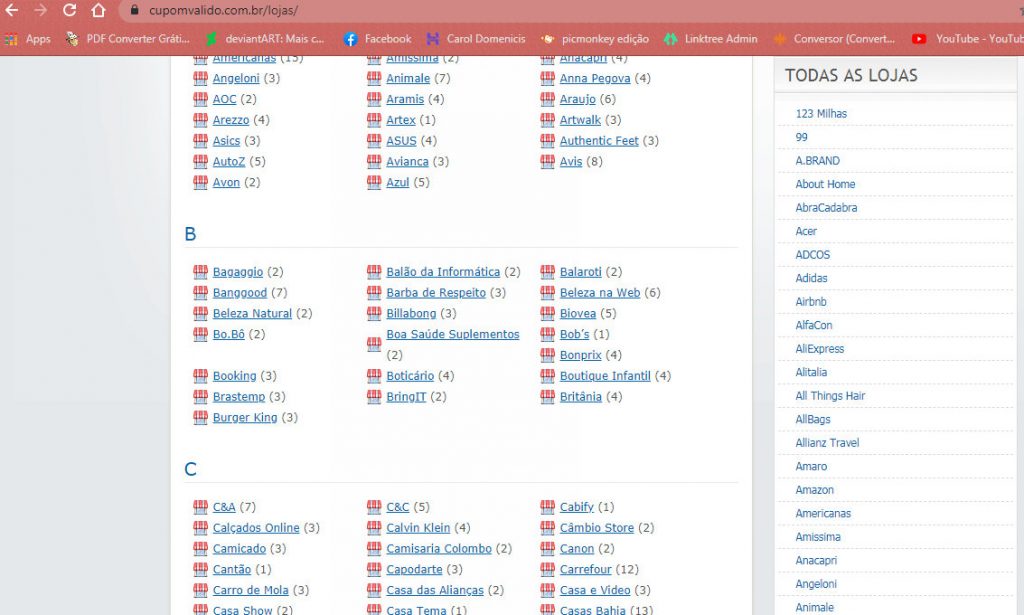This screenshot has height=615, width=1024.
Task: Open picmonkey edição bookmark
Action: pos(595,39)
